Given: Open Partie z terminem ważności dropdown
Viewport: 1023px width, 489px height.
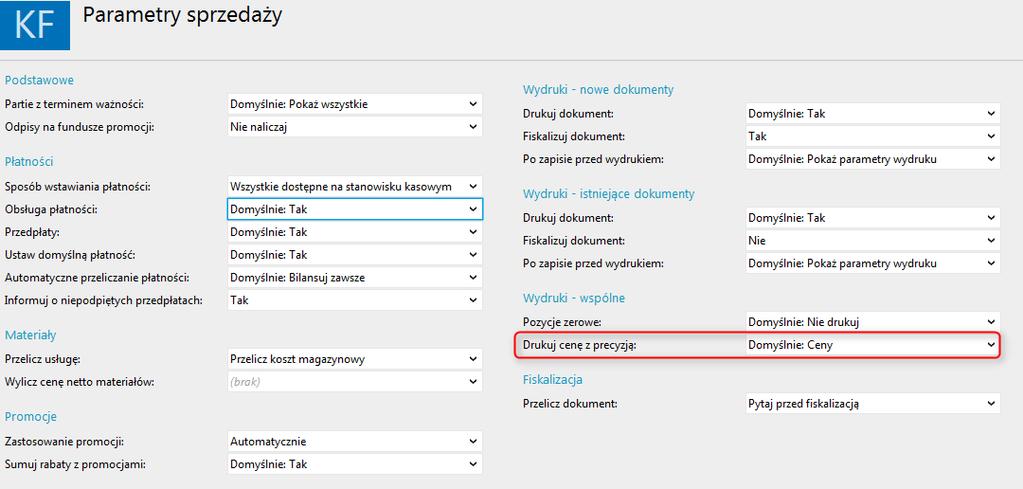Looking at the screenshot, I should [355, 104].
